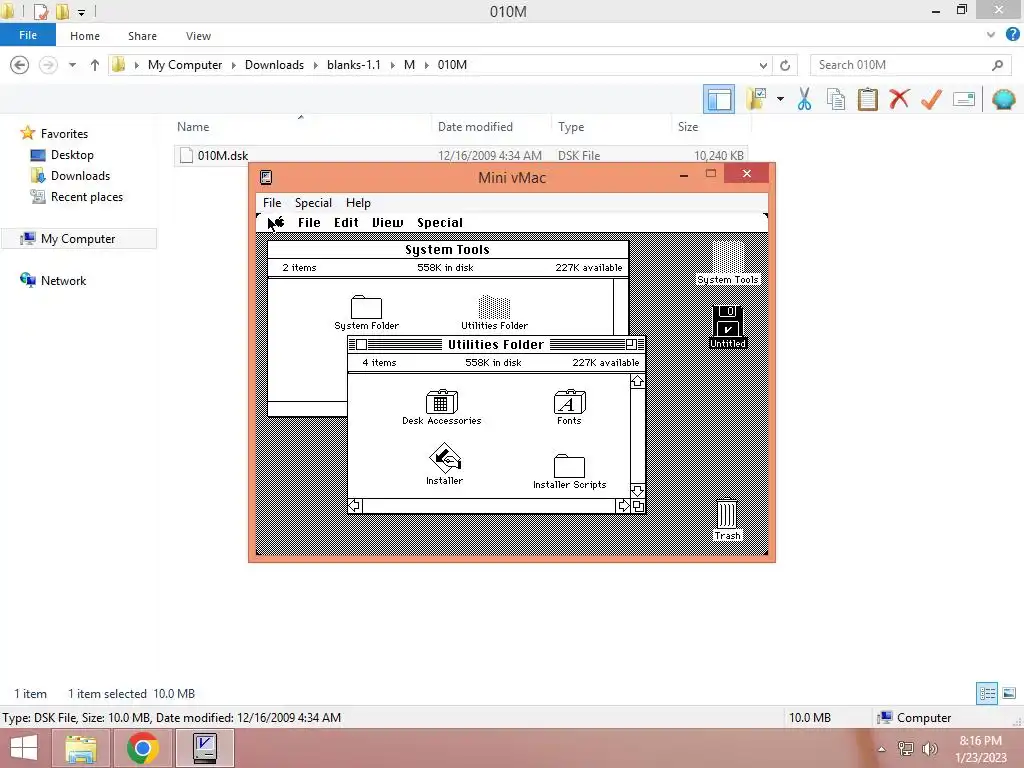
Task: Click the Utilities Folder scroll down arrow
Action: coord(637,490)
